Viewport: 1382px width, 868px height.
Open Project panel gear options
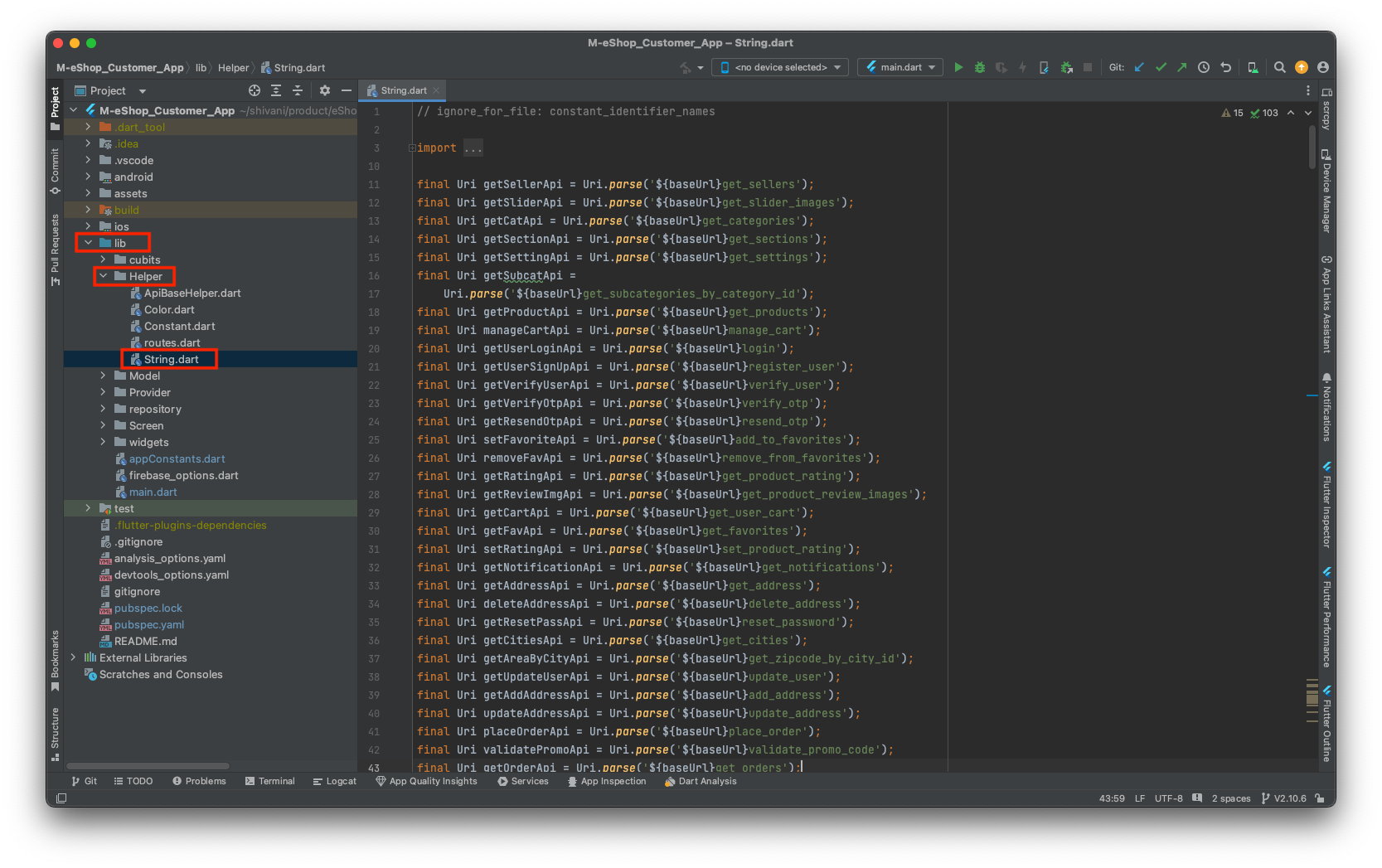point(325,90)
